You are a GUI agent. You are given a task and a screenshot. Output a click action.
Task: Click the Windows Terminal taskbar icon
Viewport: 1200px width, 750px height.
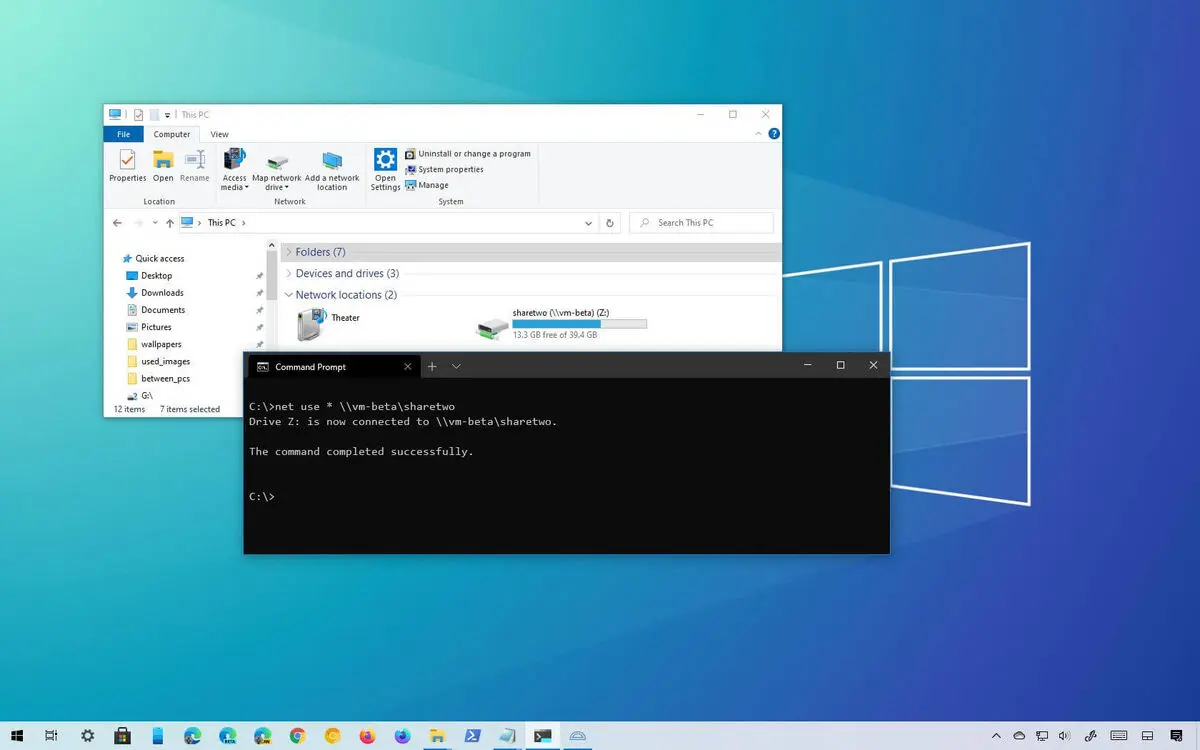542,736
